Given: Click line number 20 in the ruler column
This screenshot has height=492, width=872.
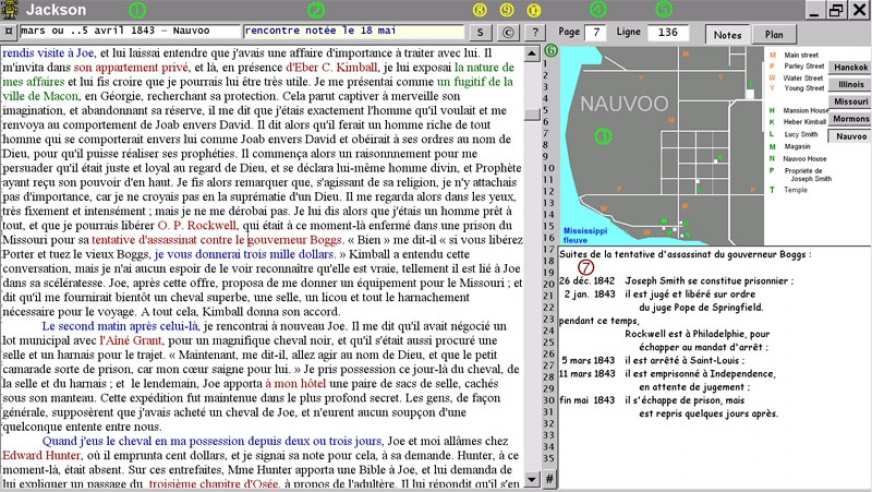Looking at the screenshot, I should (x=549, y=284).
